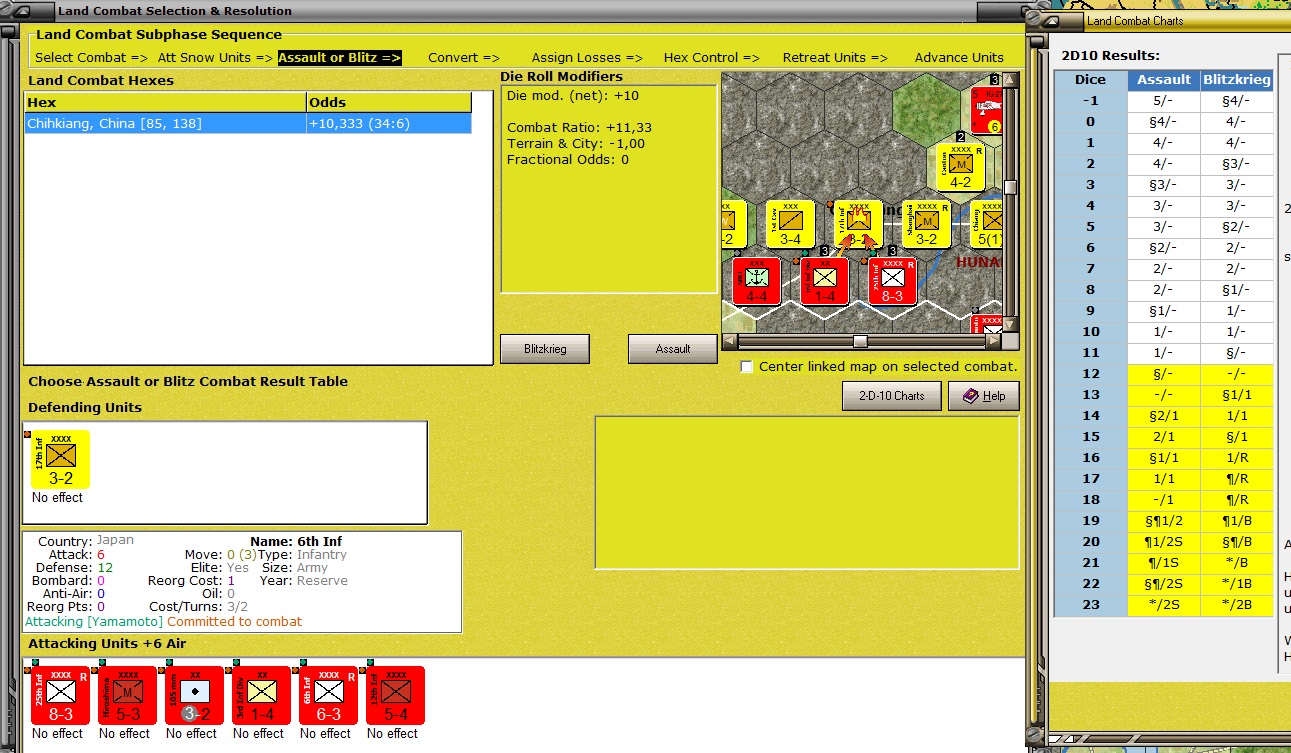The image size is (1291, 753).
Task: Click the 'Retreat Units =>' subphase step
Action: 835,57
